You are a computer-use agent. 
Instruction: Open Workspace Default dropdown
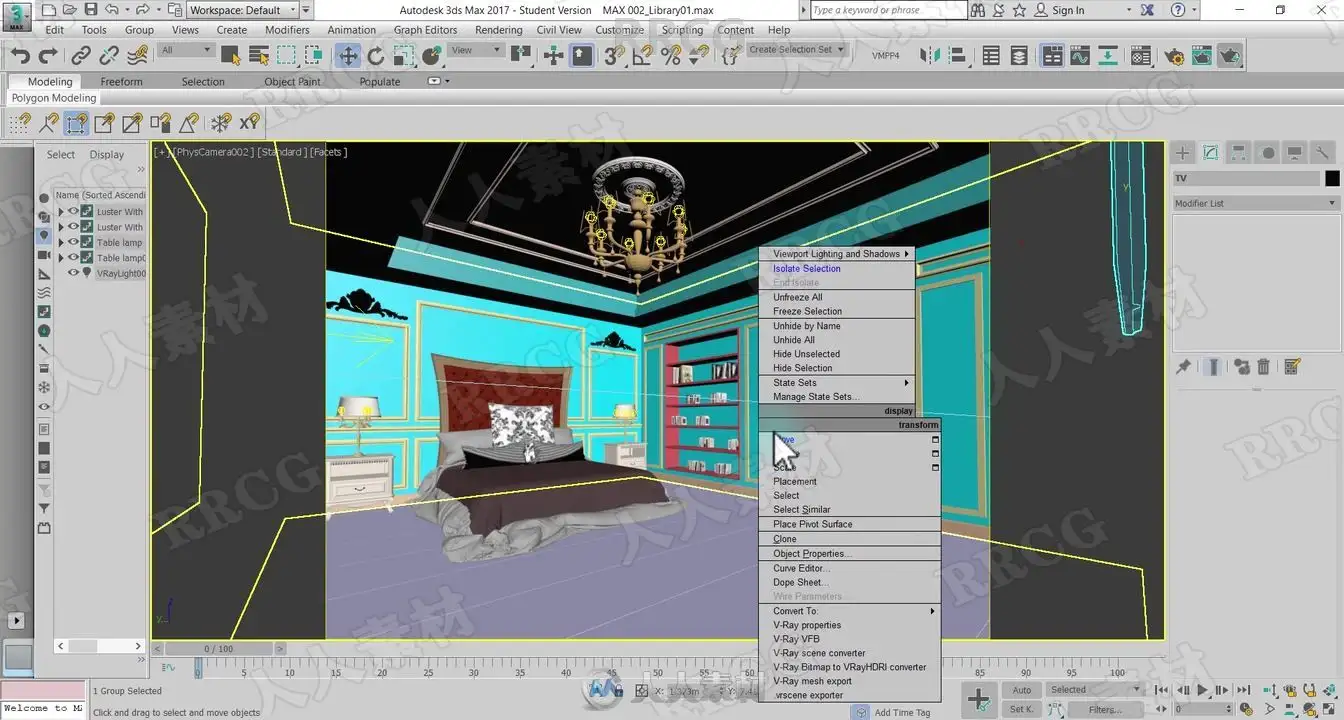[x=243, y=10]
